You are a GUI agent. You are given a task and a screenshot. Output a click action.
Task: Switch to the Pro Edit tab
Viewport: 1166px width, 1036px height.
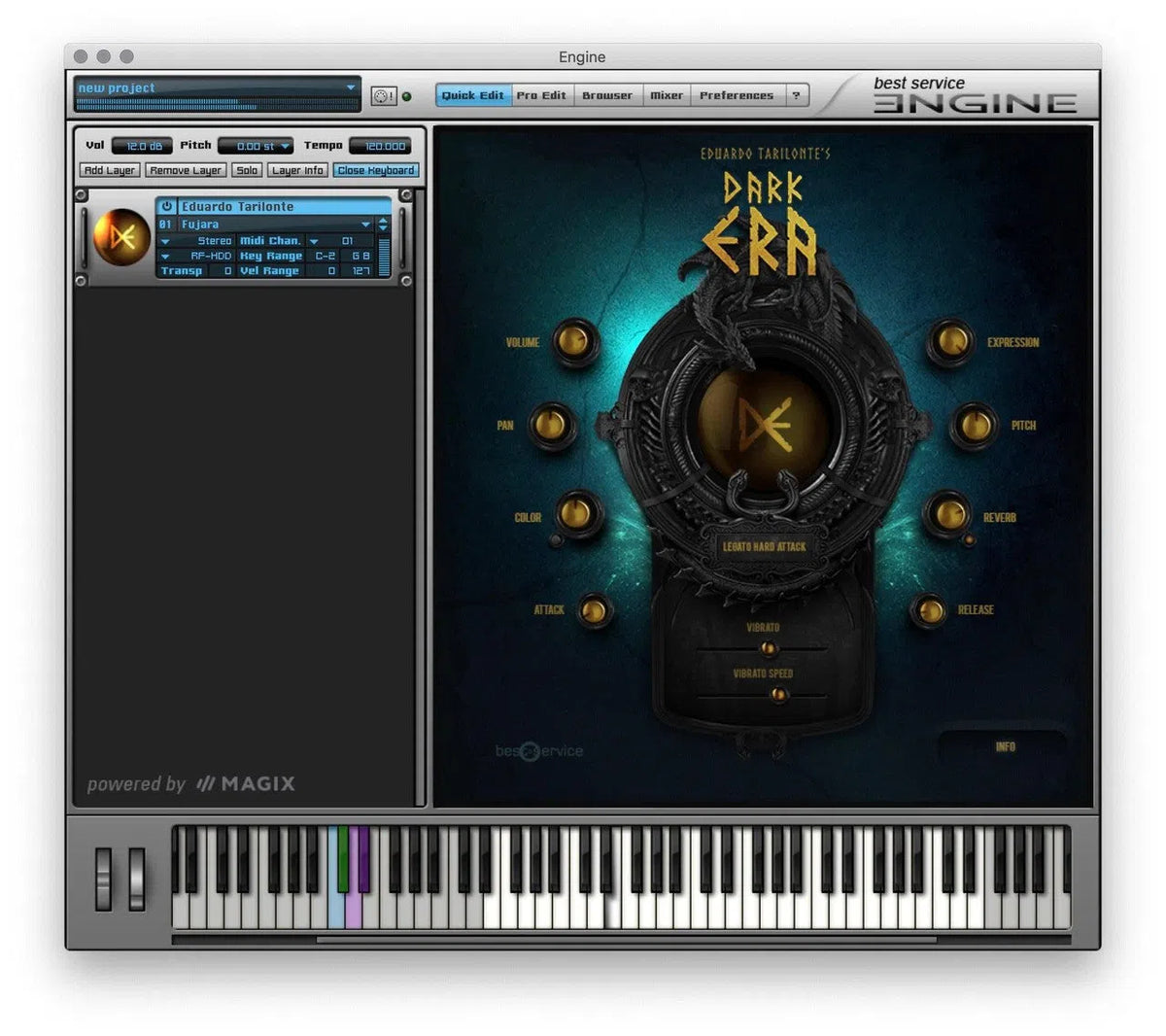pyautogui.click(x=541, y=95)
